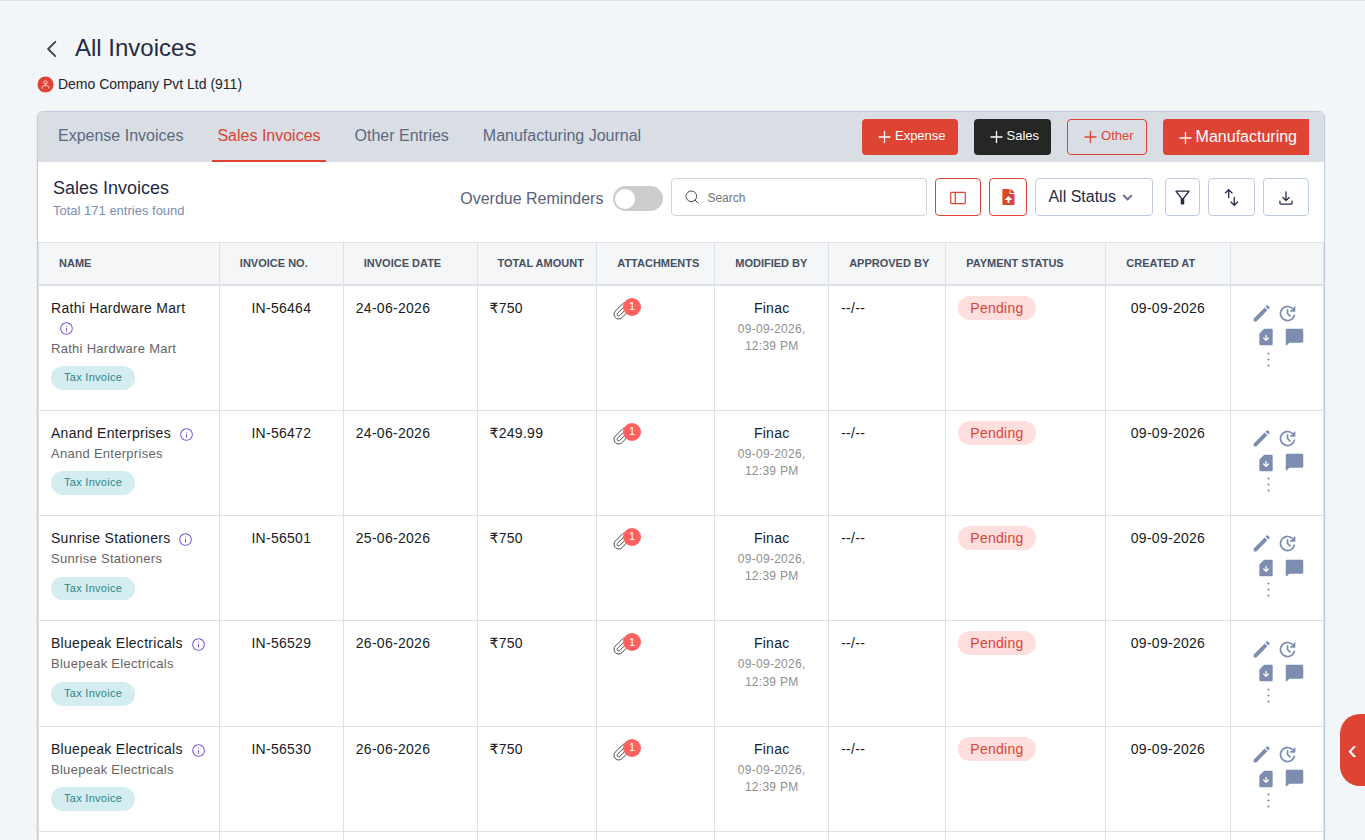Click comment bubble for invoice IN-56530
The height and width of the screenshot is (840, 1365).
coord(1294,778)
